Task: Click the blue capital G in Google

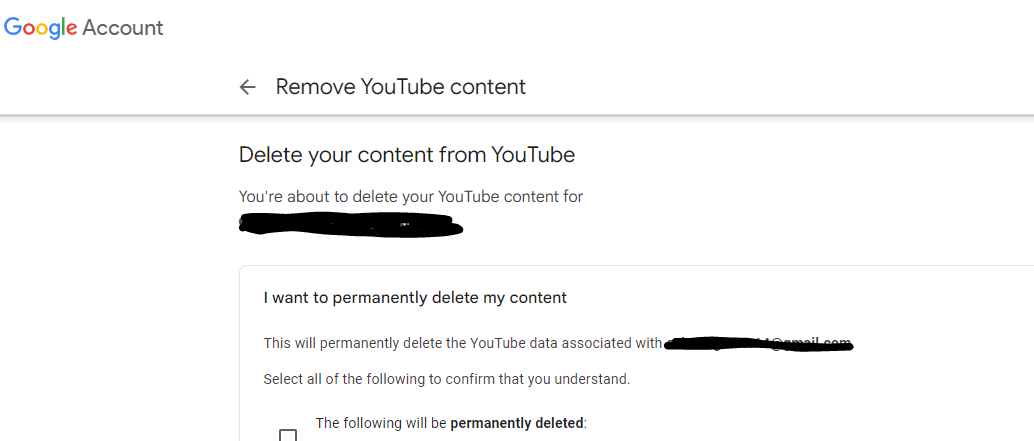Action: coord(13,26)
